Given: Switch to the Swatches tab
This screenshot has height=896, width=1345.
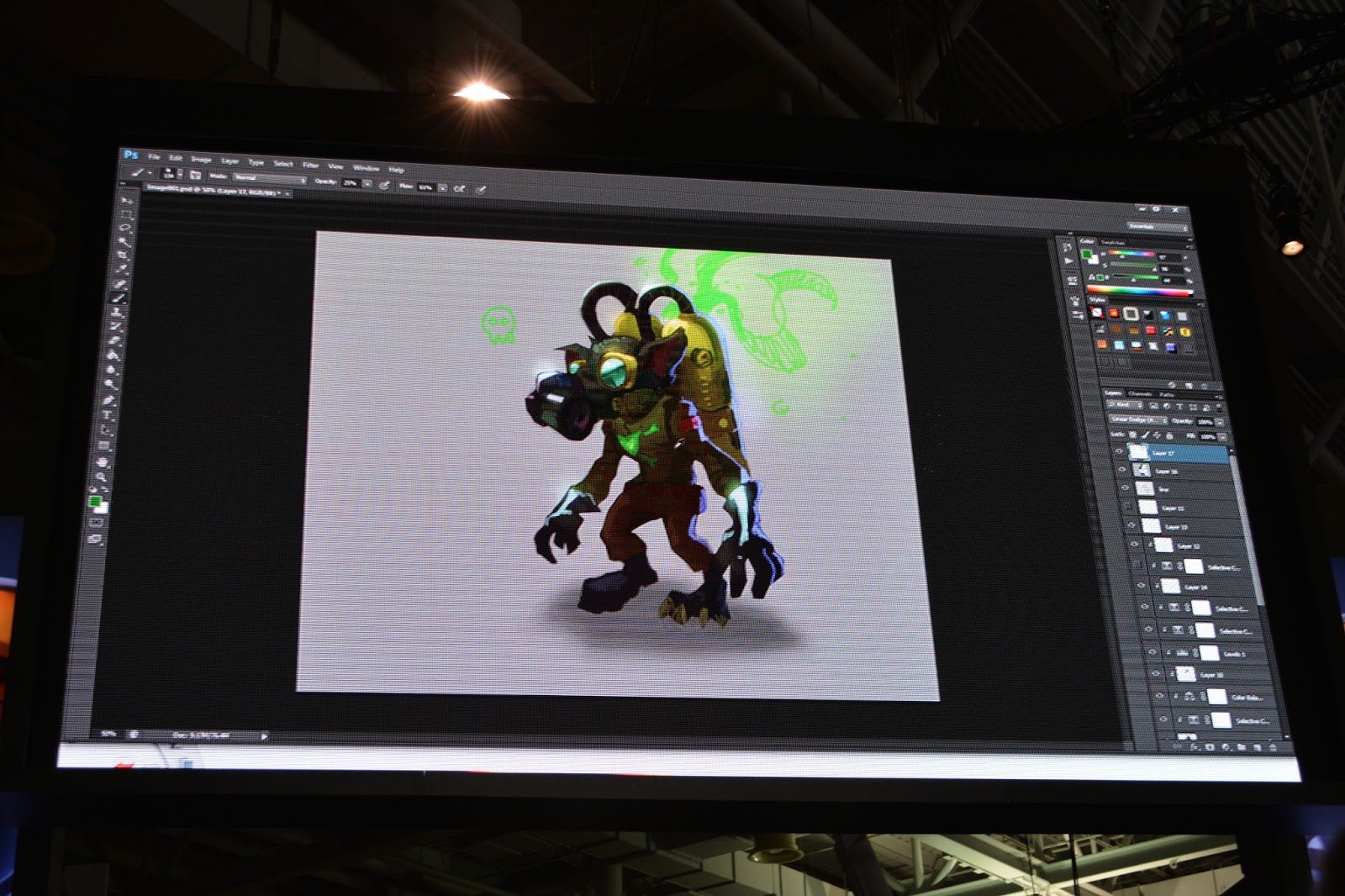Looking at the screenshot, I should click(1115, 242).
